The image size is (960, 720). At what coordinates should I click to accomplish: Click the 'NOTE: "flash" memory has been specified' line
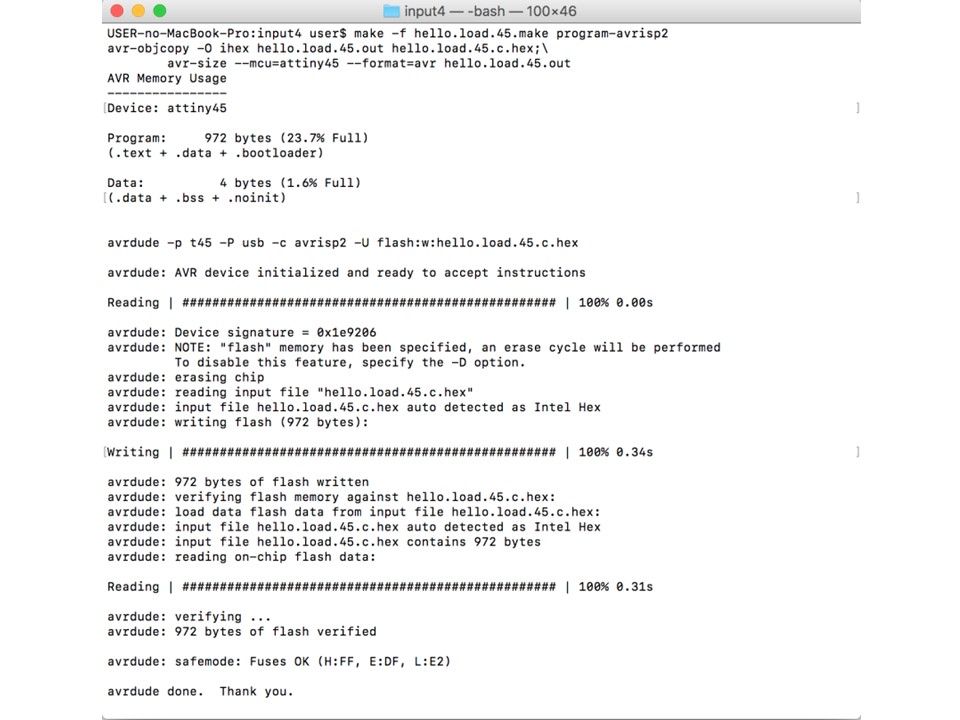(x=413, y=347)
